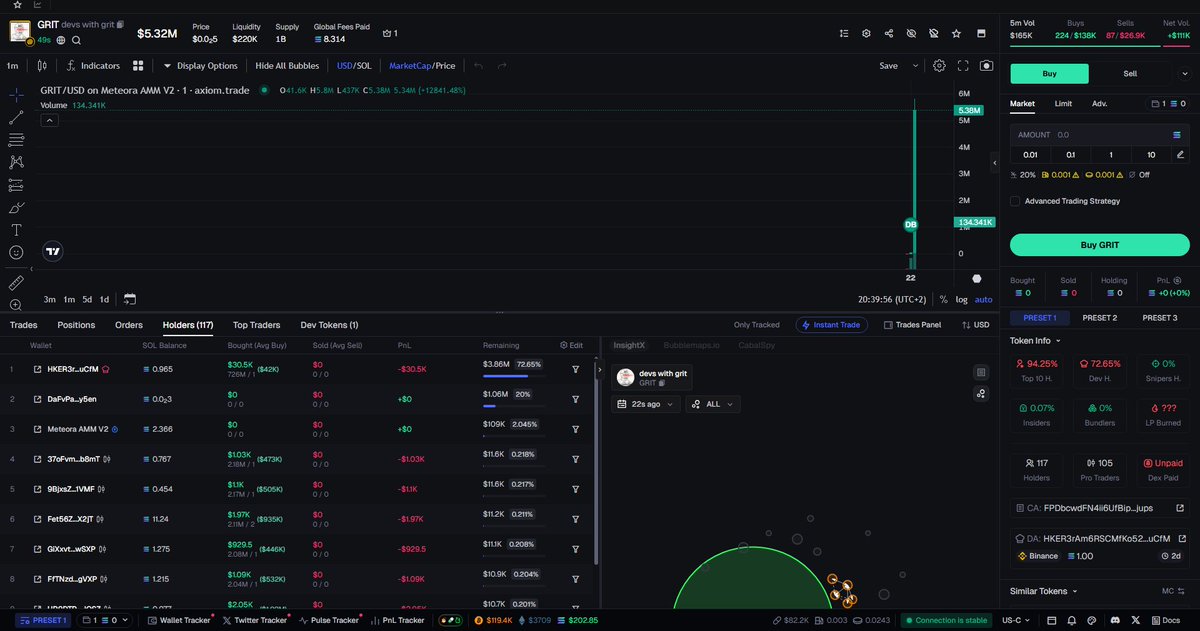Open the Save layout dropdown arrow
Image resolution: width=1200 pixels, height=631 pixels.
pyautogui.click(x=914, y=66)
